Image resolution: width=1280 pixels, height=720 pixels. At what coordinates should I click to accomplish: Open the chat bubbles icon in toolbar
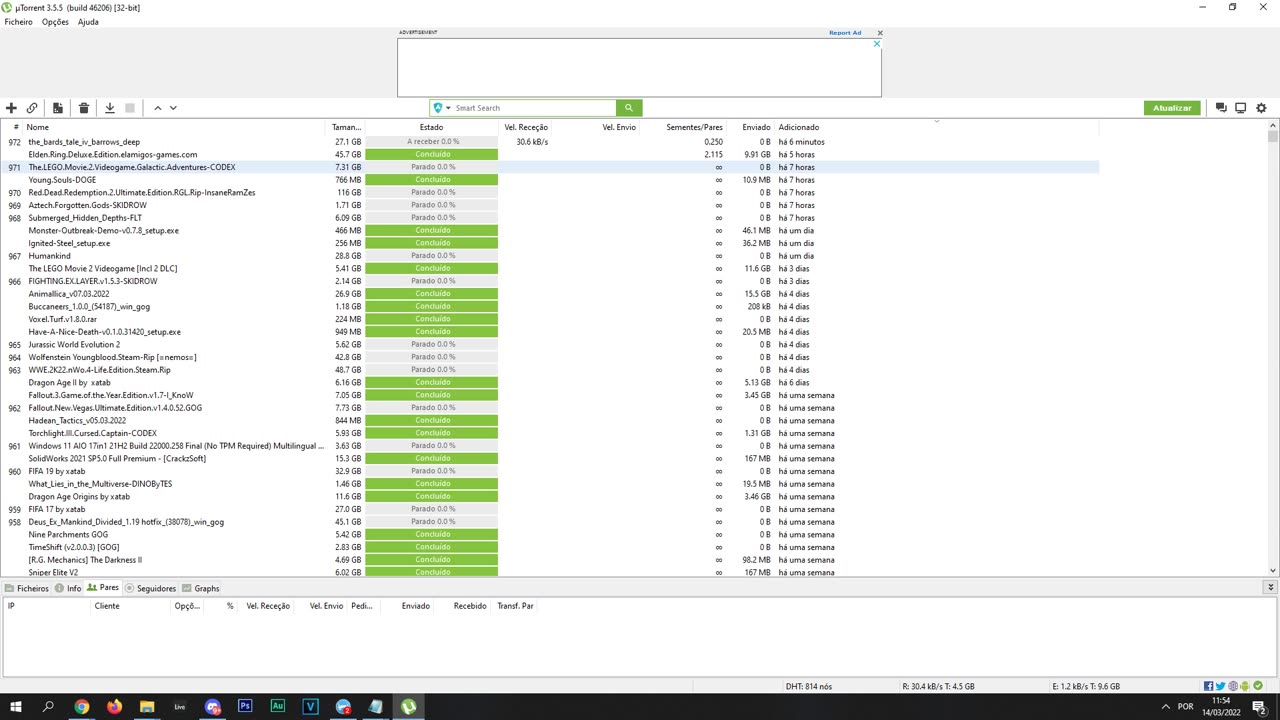(1221, 108)
